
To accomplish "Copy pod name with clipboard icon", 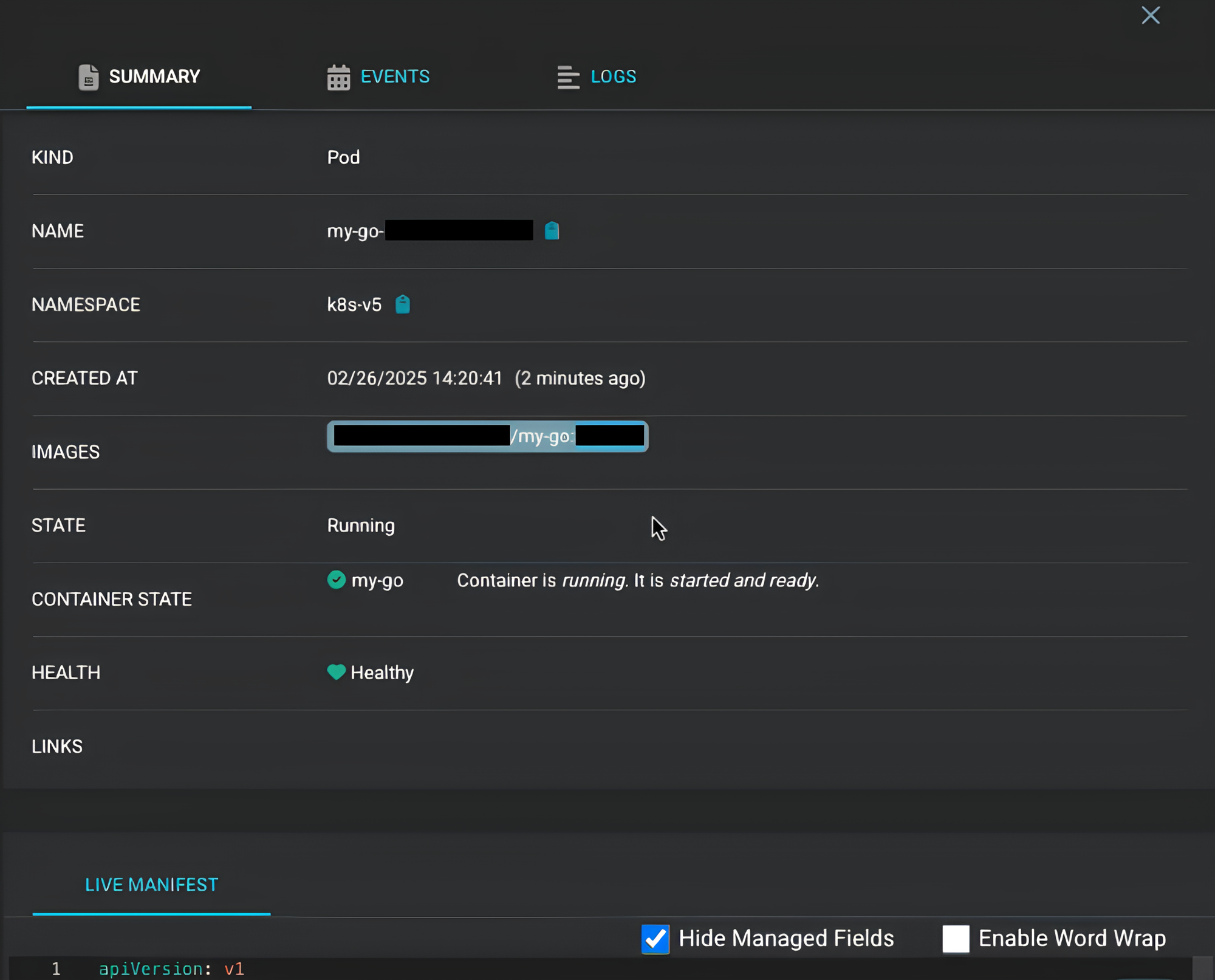I will point(552,231).
